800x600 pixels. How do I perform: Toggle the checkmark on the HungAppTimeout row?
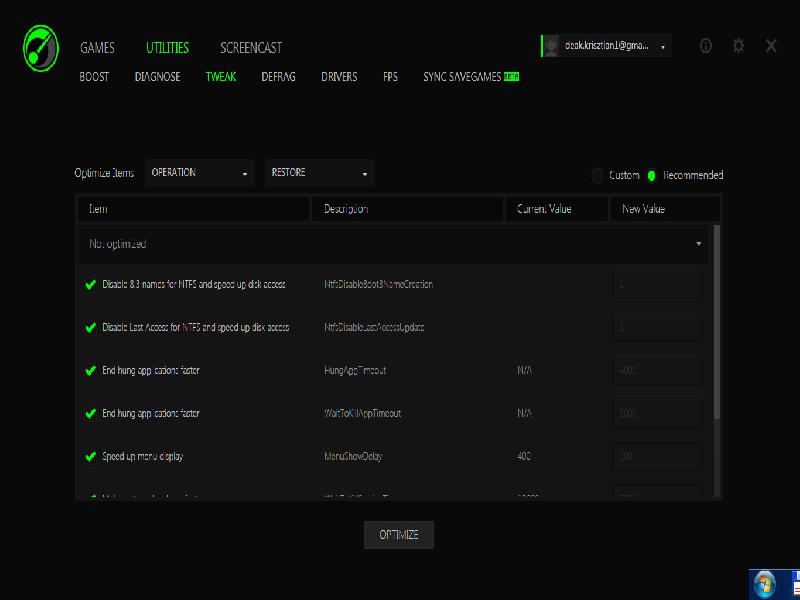pos(91,370)
